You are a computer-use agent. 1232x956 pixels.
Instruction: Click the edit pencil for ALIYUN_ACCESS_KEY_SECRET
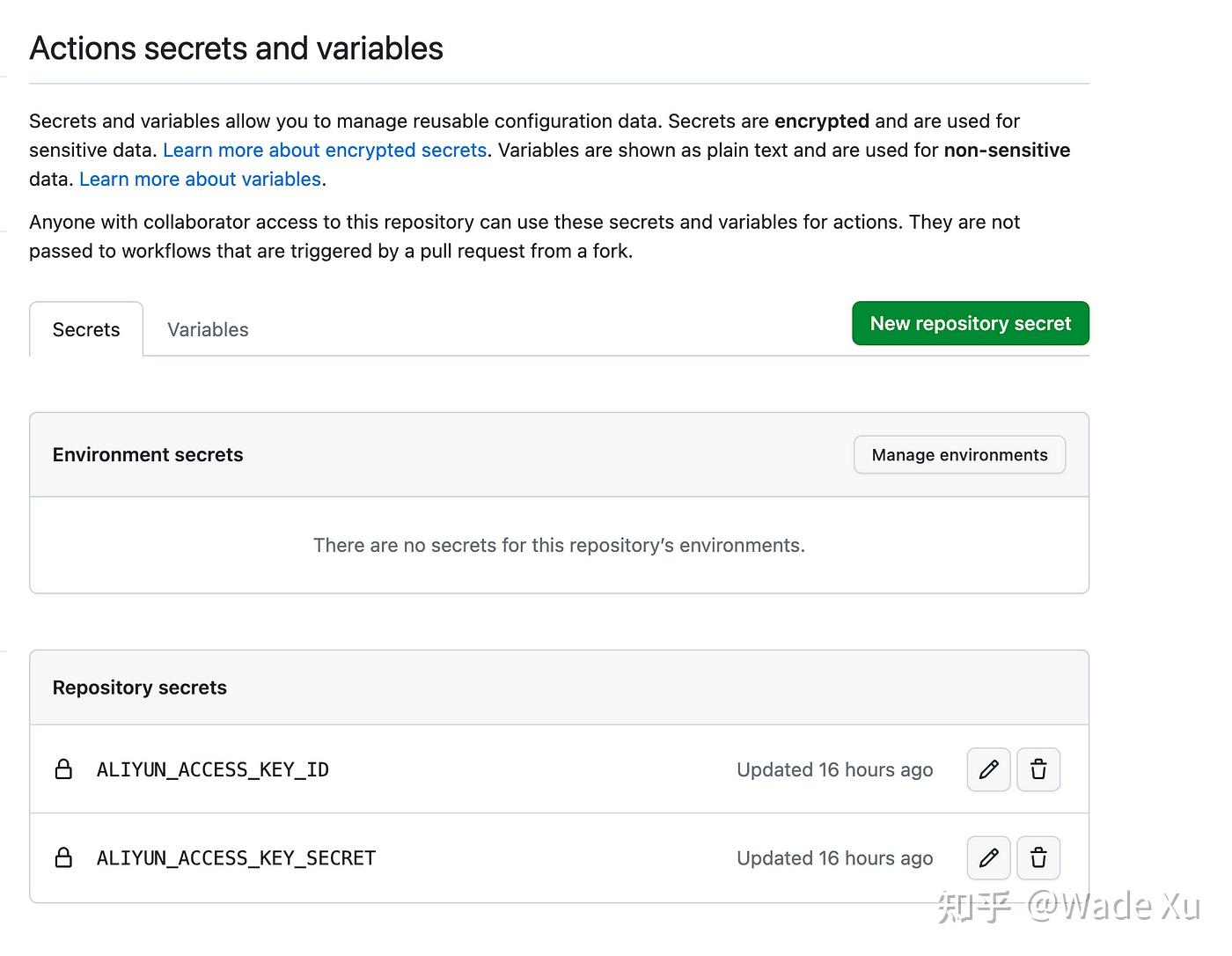tap(988, 858)
